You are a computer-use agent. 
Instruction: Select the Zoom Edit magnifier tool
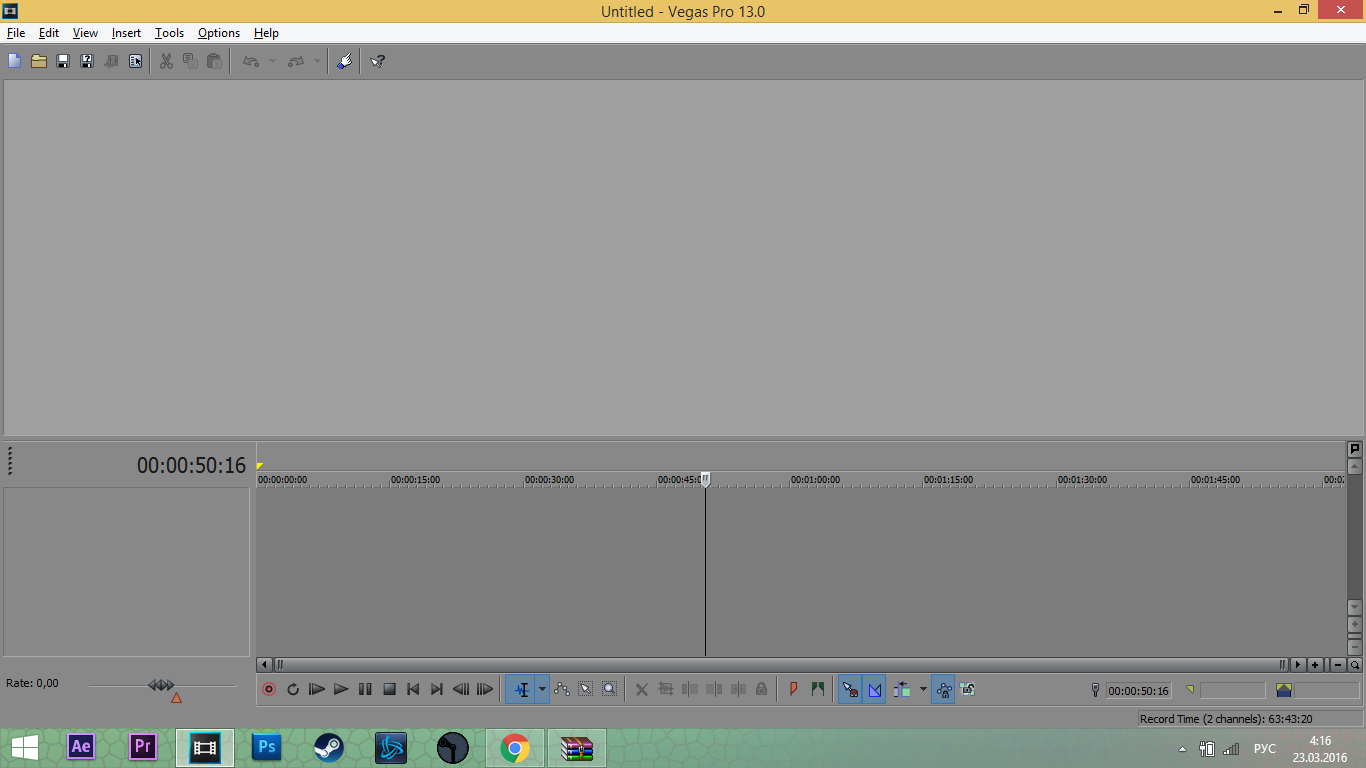click(x=610, y=689)
